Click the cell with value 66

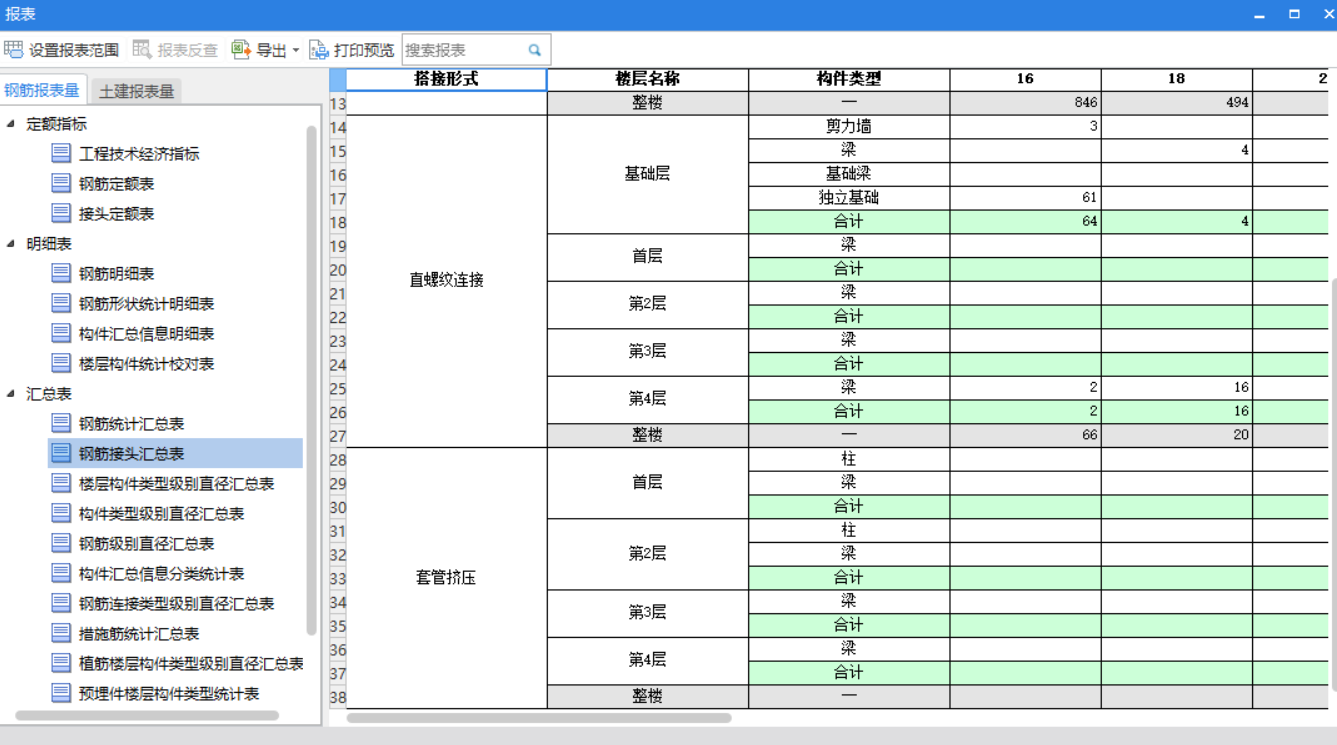click(x=1025, y=435)
